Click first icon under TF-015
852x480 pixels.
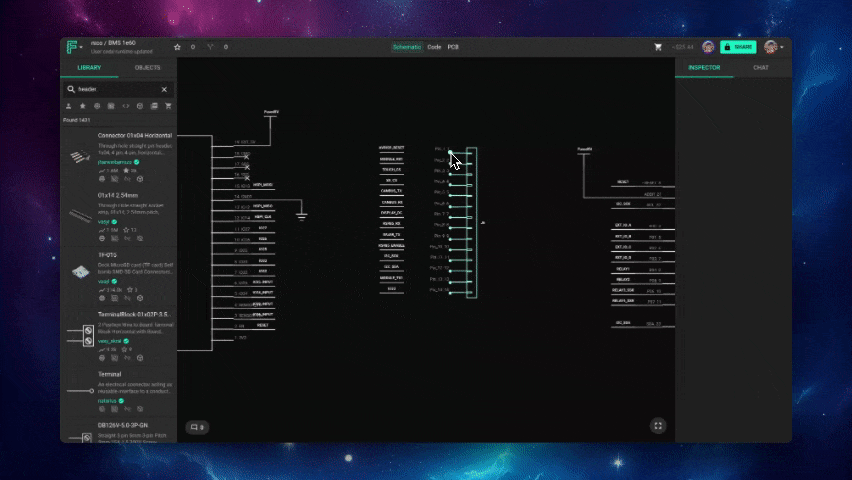coord(102,298)
